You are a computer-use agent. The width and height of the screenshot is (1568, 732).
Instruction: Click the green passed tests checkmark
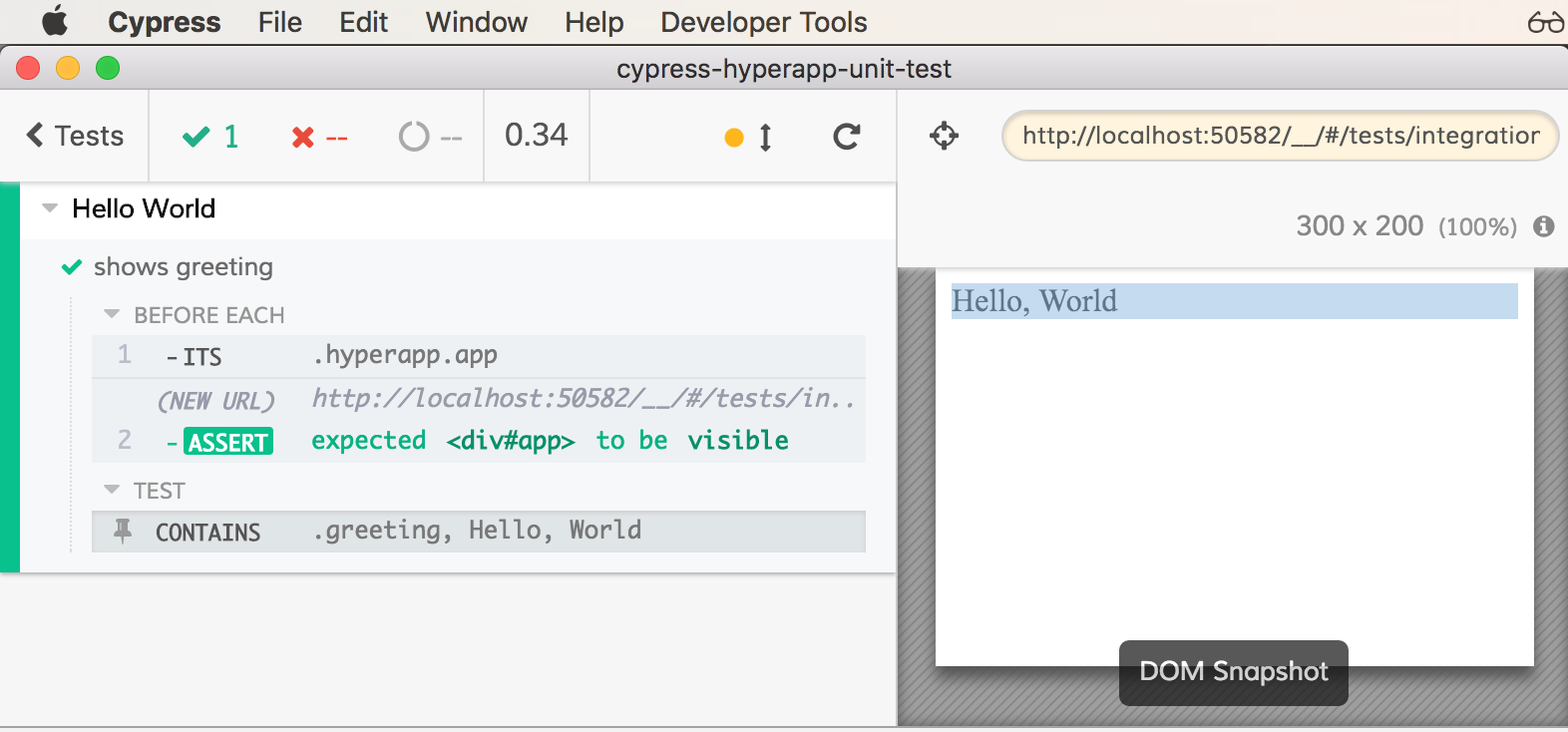(196, 137)
